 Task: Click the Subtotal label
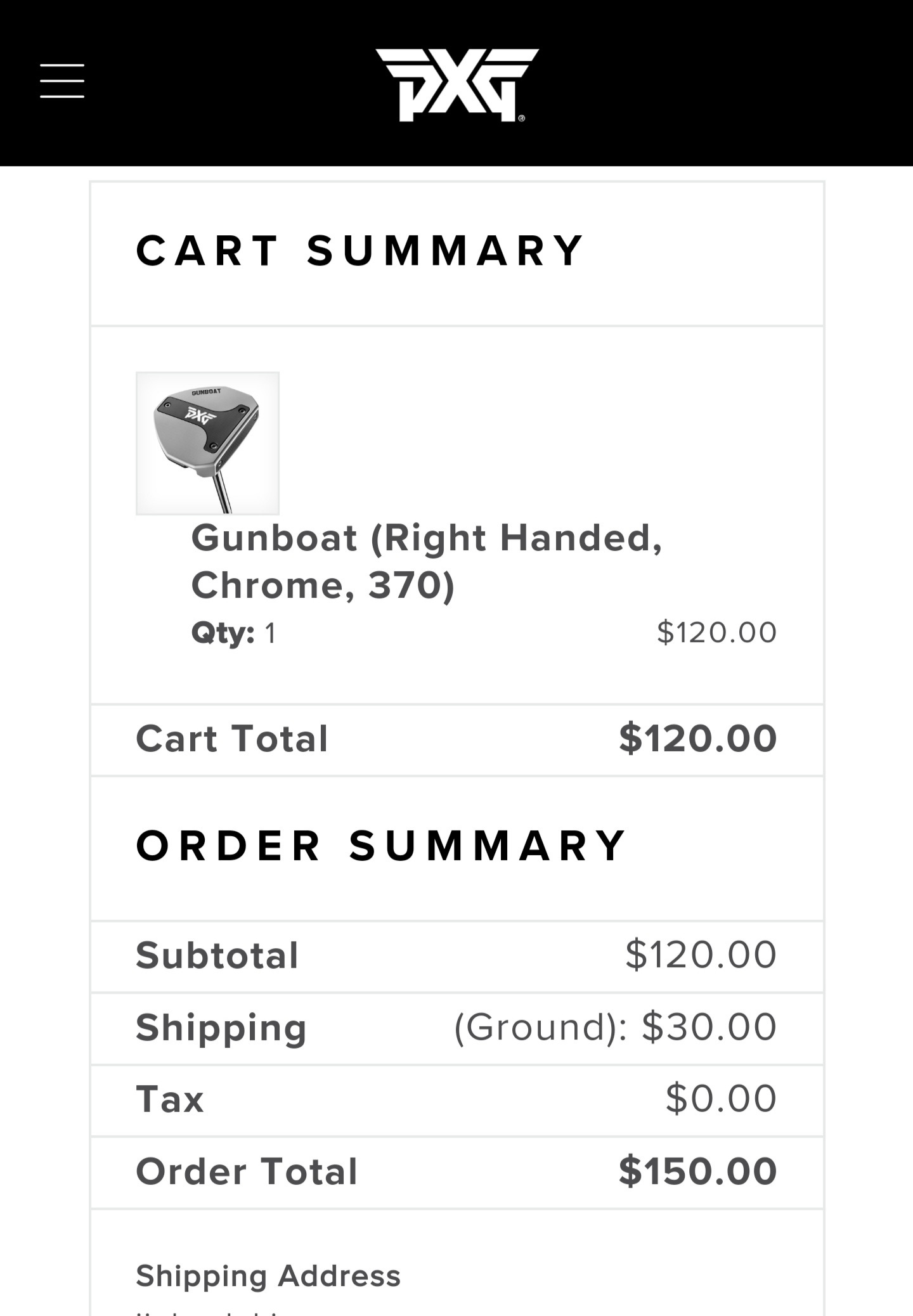pos(217,955)
